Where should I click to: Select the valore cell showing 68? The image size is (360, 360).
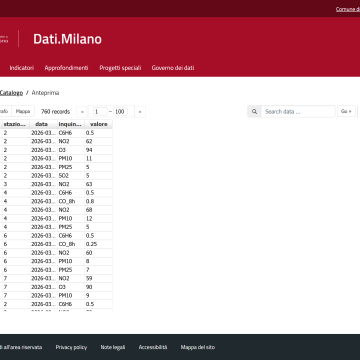pyautogui.click(x=98, y=210)
